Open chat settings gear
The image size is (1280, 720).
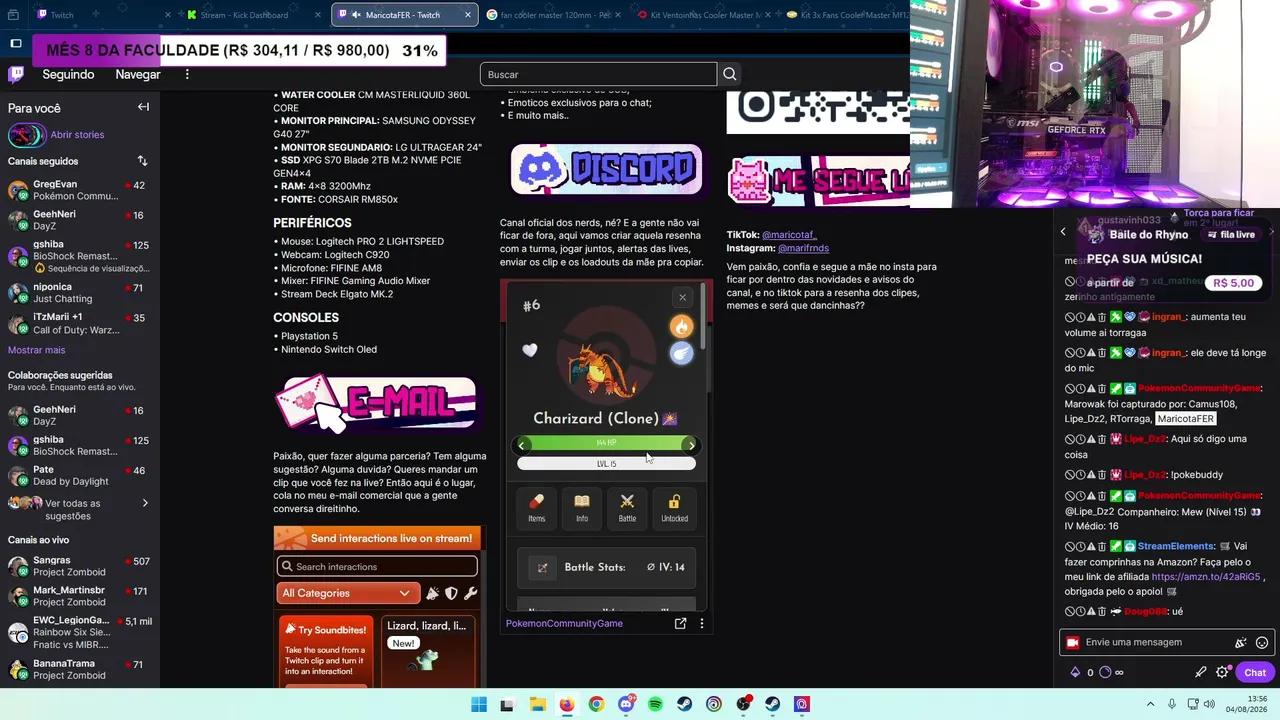1222,672
